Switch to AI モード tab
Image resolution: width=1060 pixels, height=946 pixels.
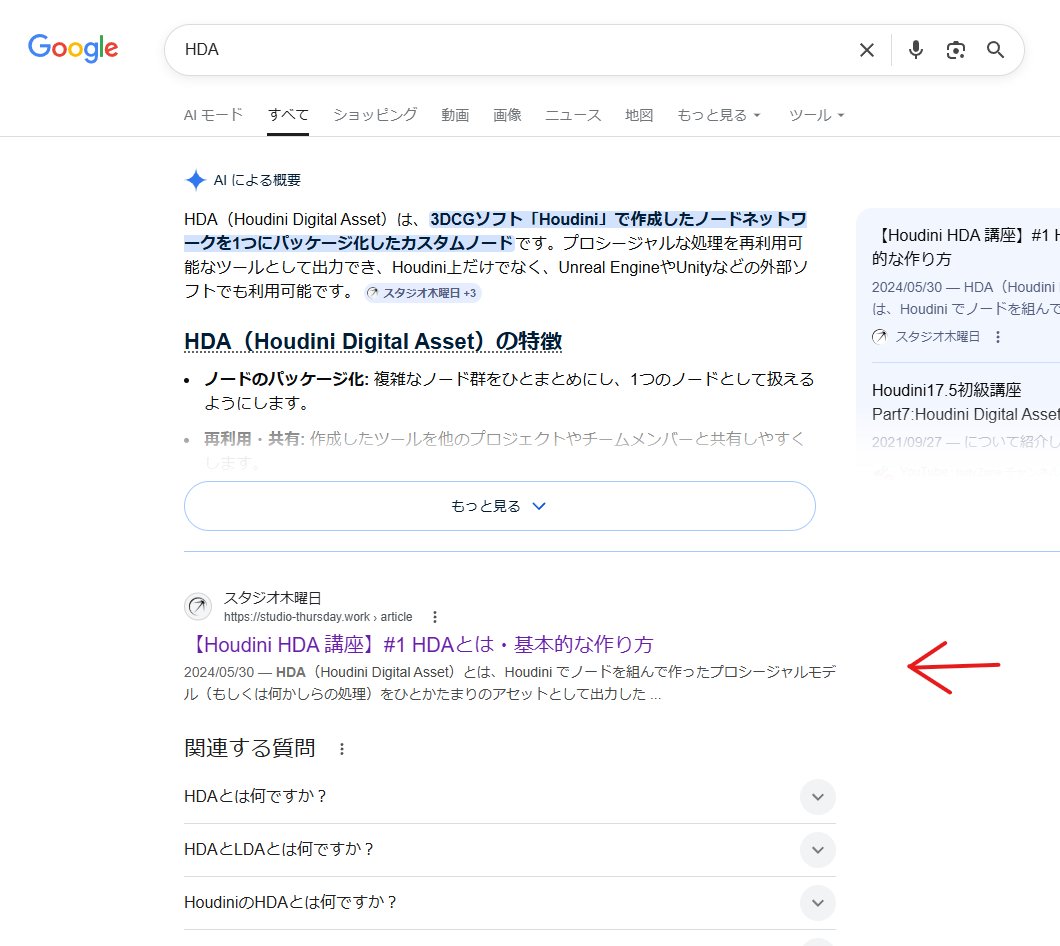213,115
